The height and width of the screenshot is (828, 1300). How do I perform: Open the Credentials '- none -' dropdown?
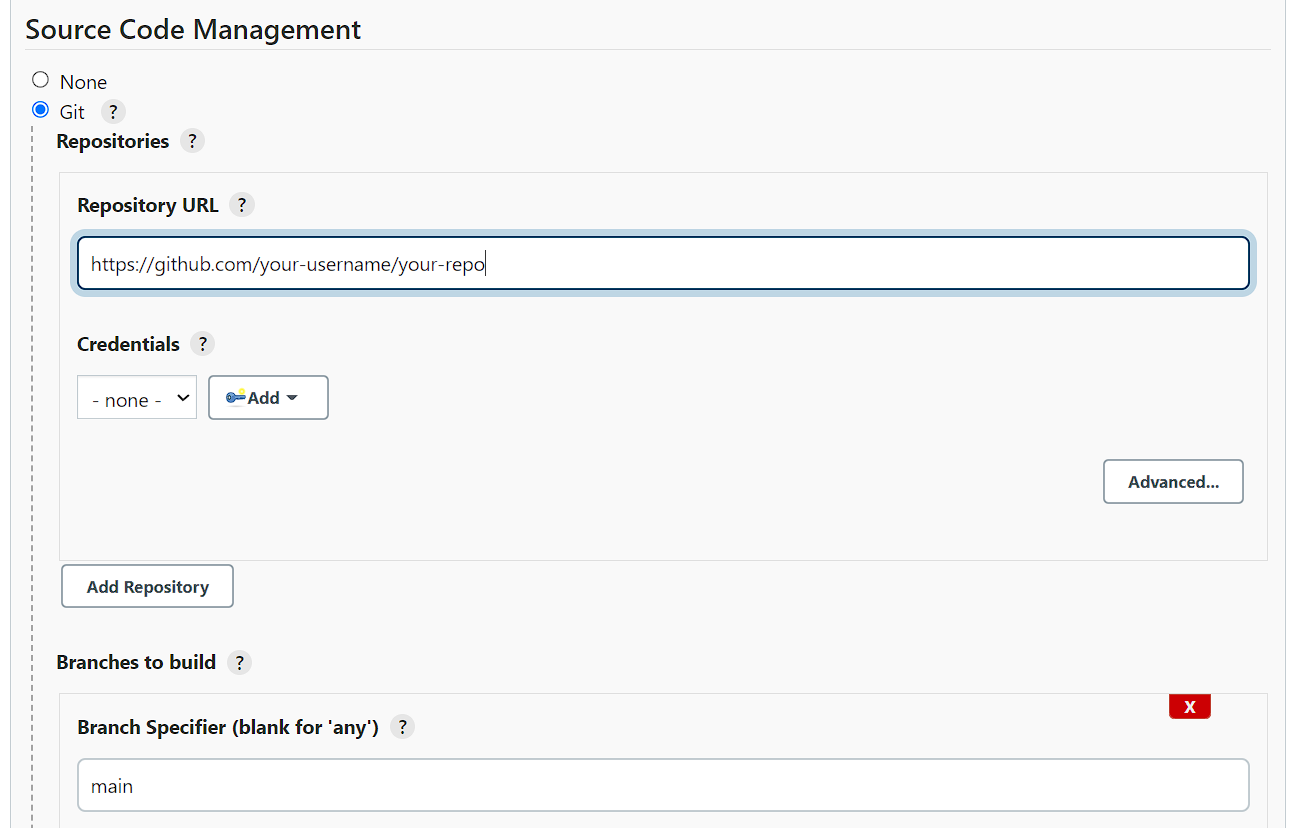pos(137,398)
